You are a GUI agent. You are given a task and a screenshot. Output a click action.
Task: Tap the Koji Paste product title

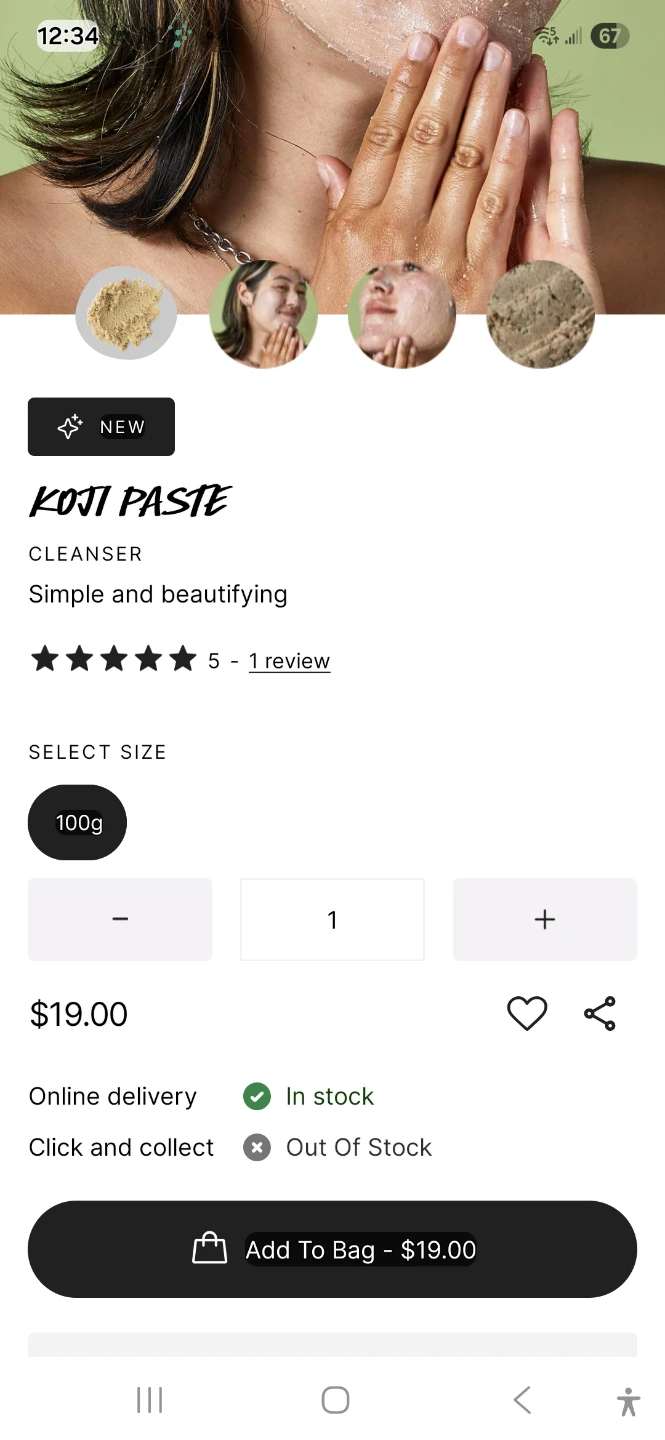(x=130, y=502)
